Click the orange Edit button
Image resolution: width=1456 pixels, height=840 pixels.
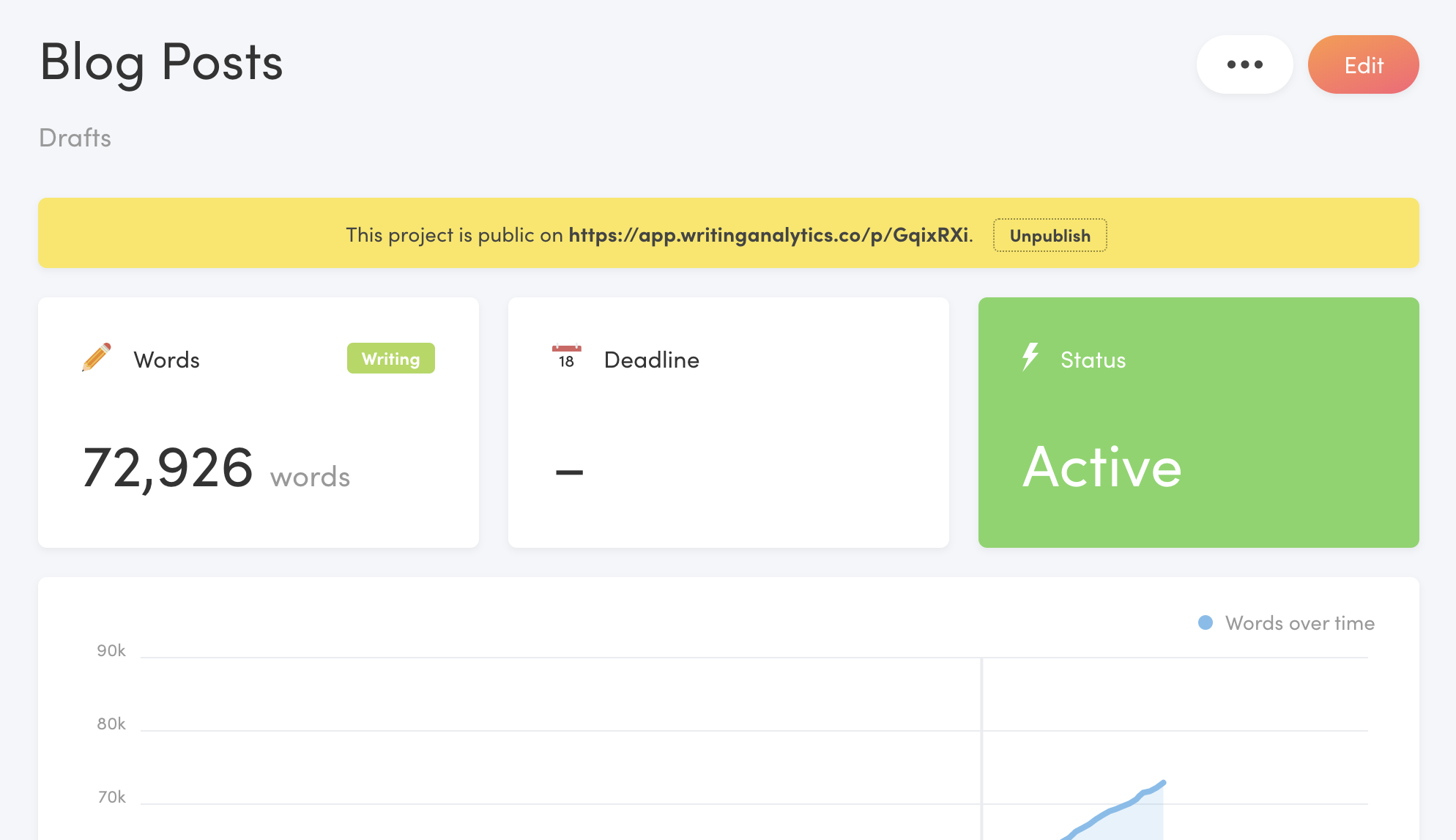(x=1363, y=64)
